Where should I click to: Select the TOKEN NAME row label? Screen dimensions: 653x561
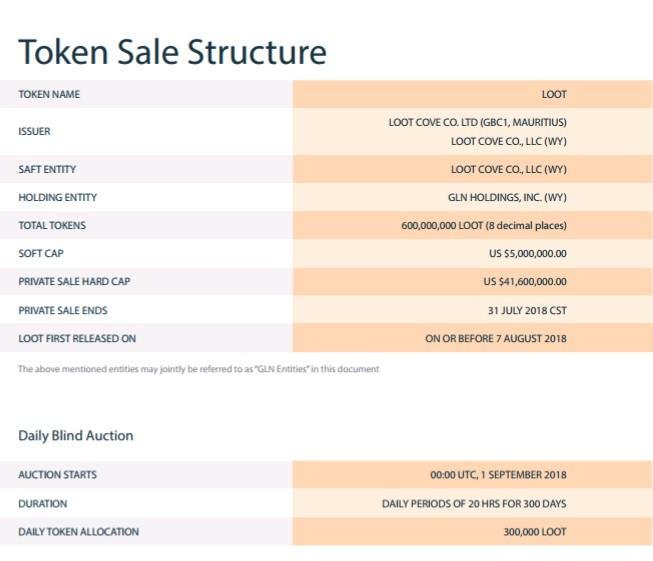tap(49, 94)
